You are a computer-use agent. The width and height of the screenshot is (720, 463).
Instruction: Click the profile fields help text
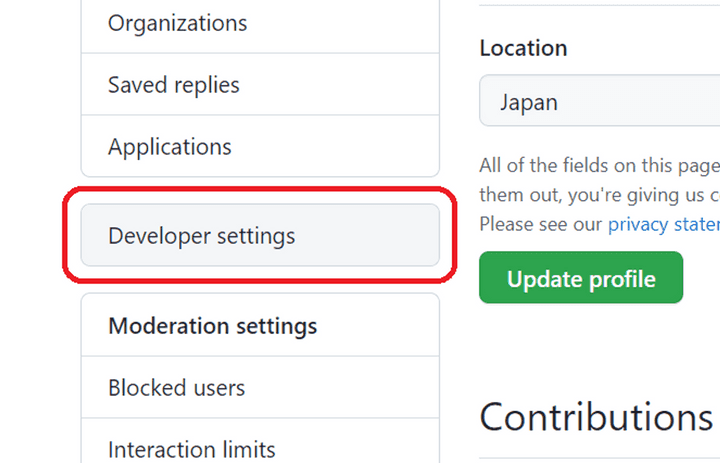click(x=599, y=194)
